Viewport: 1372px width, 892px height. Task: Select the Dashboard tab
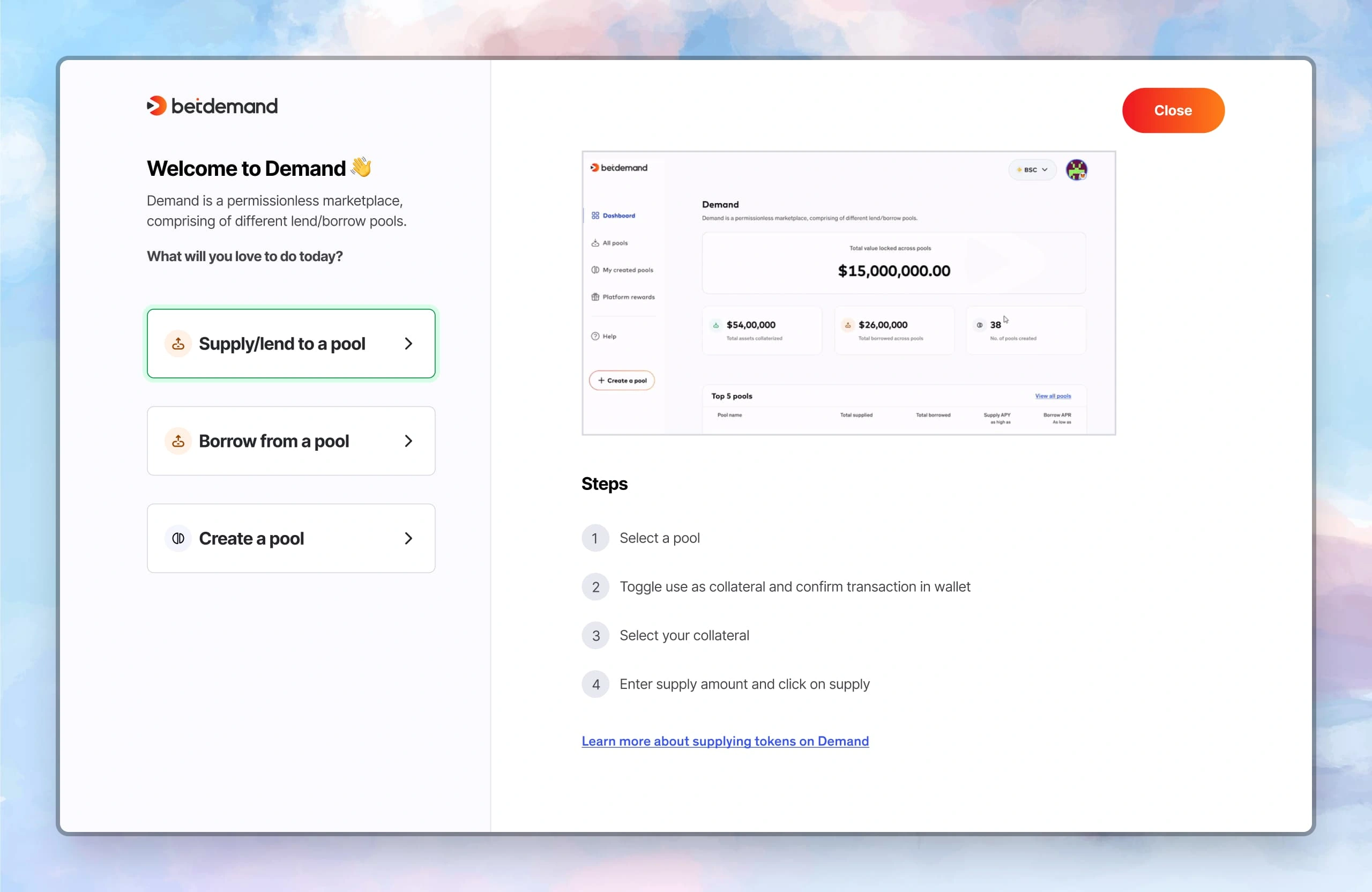[x=617, y=215]
